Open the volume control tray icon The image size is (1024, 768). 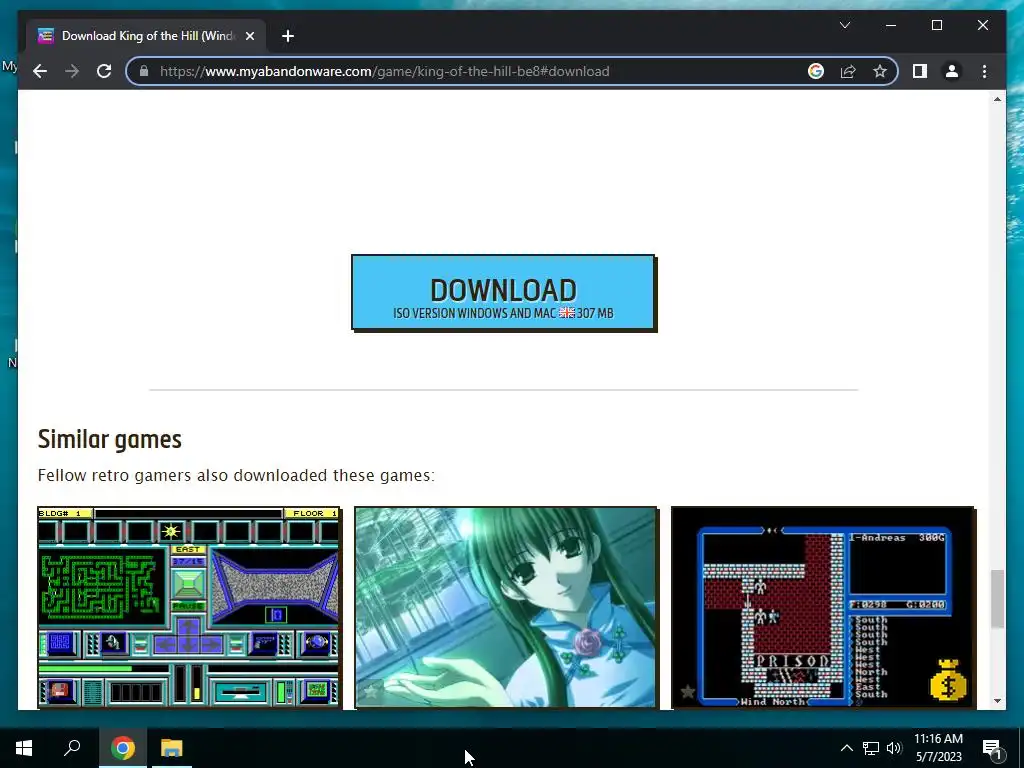(894, 748)
